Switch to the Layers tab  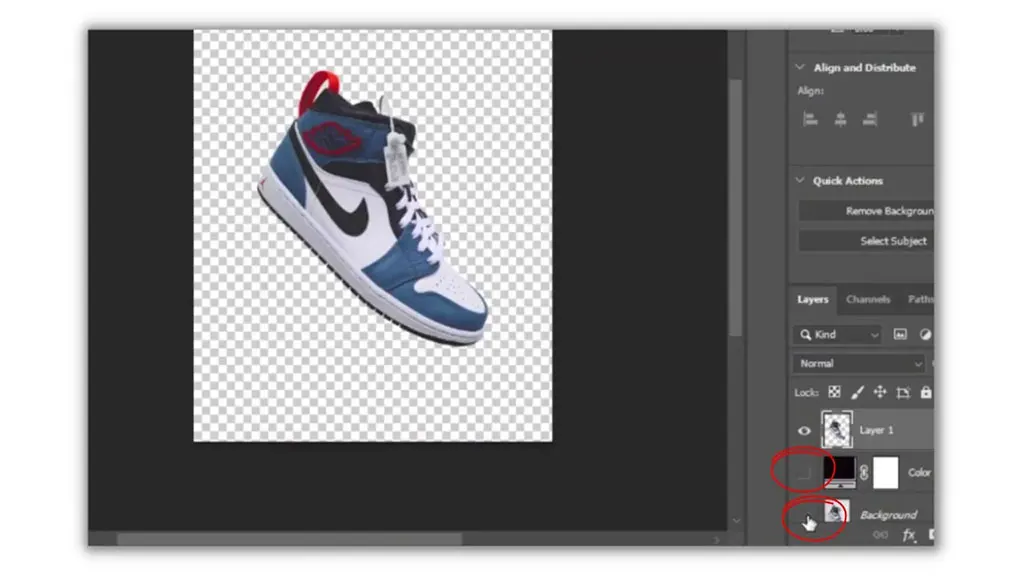coord(812,299)
